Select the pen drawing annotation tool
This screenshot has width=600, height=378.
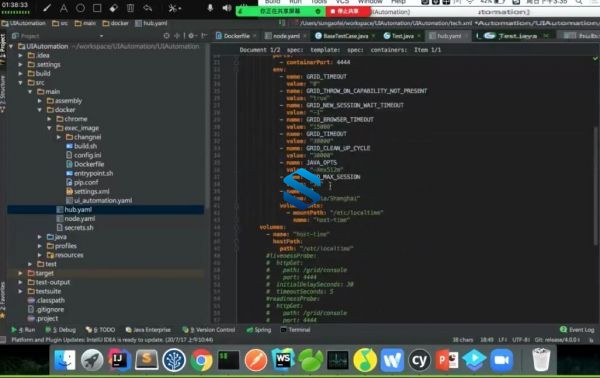coord(47,8)
